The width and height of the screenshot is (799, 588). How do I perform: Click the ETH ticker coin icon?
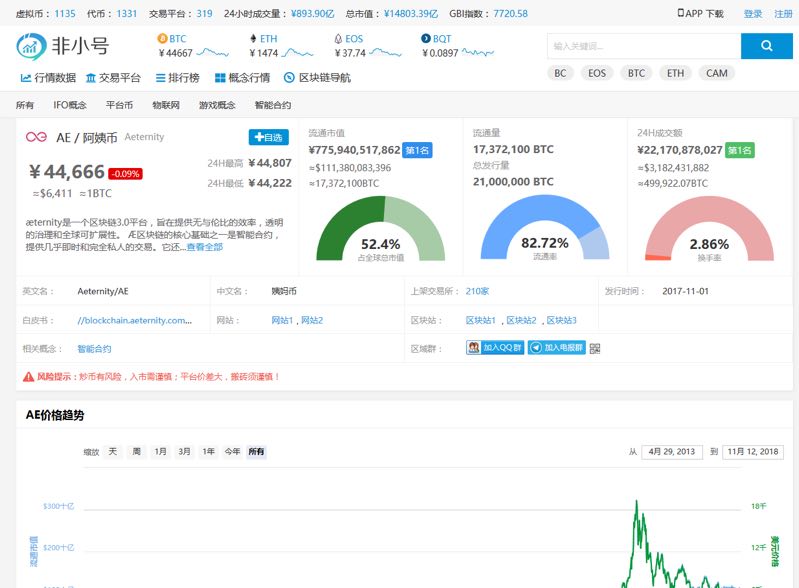click(x=251, y=39)
